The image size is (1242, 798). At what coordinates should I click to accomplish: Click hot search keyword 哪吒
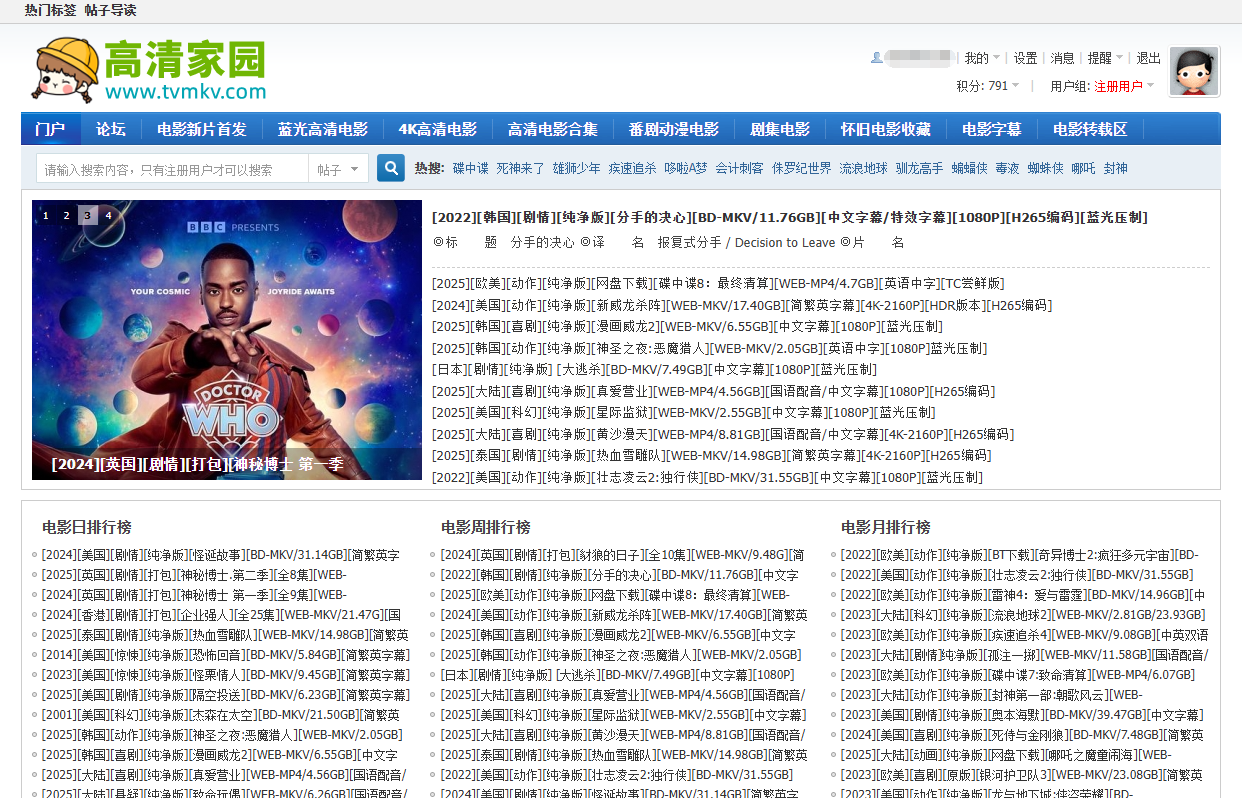[1083, 168]
